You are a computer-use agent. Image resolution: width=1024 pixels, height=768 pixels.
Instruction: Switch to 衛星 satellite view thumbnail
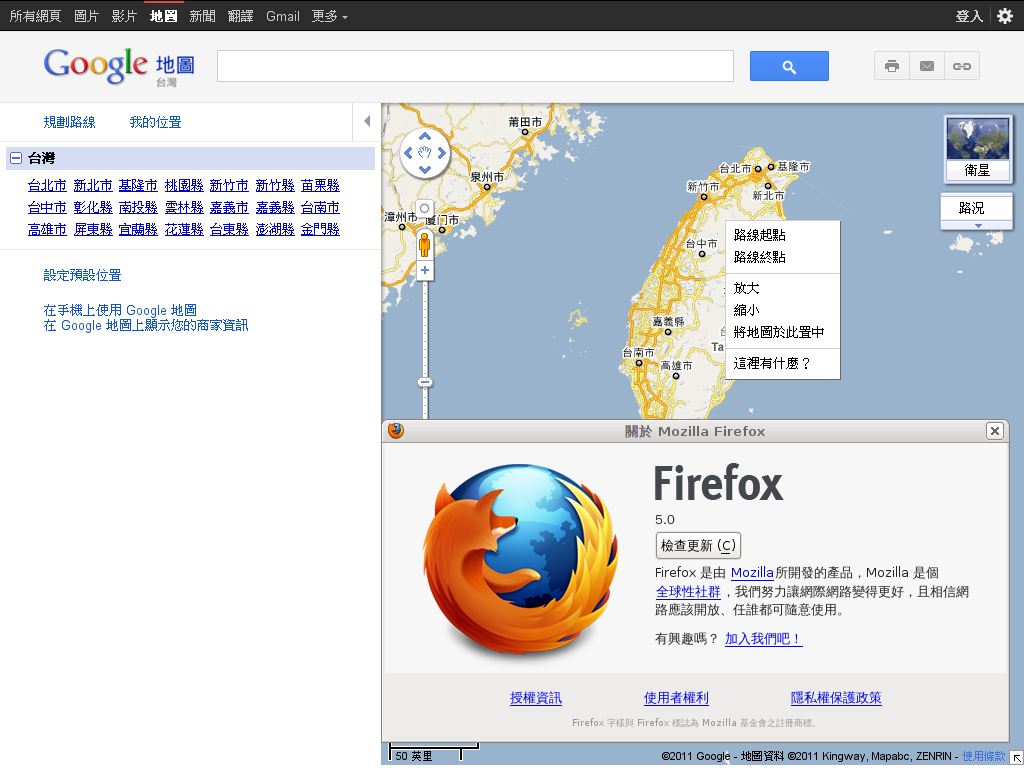pos(978,148)
